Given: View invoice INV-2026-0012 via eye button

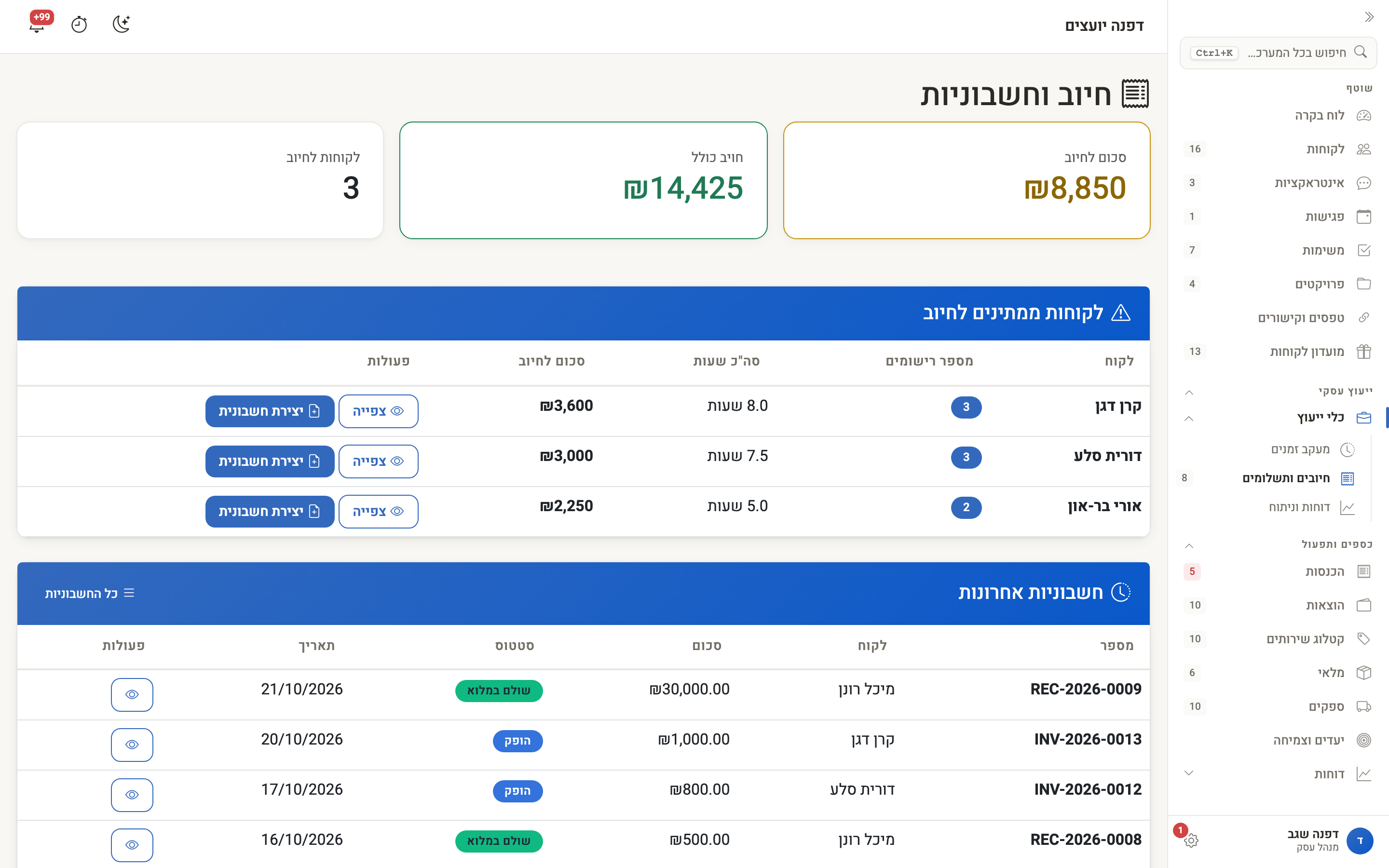Looking at the screenshot, I should (132, 795).
